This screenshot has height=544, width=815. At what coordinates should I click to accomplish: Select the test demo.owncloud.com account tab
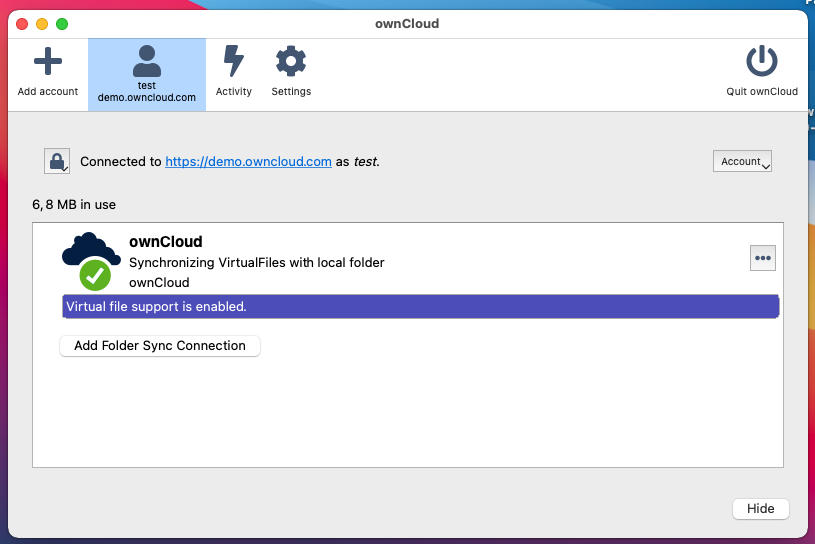[147, 74]
